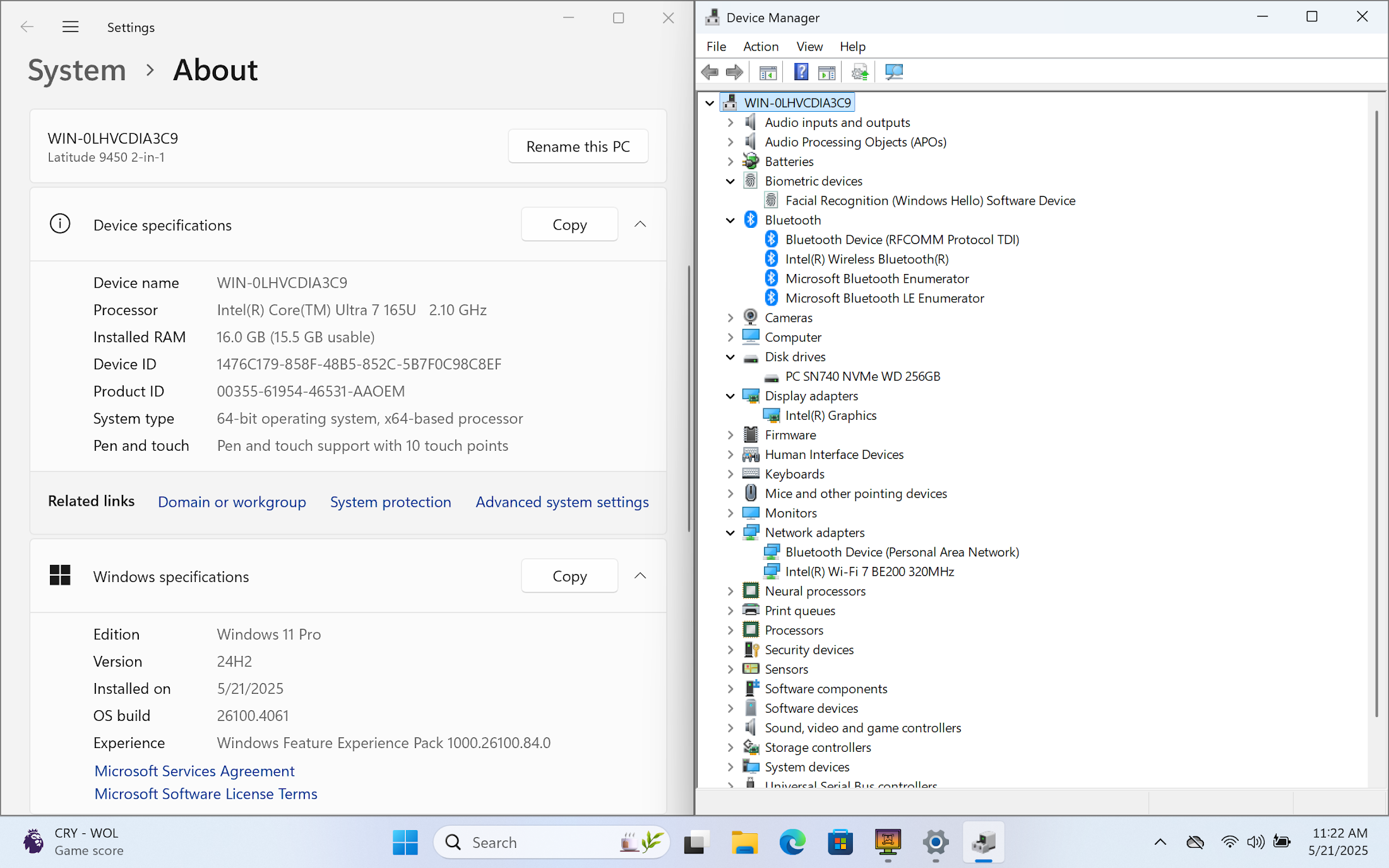1389x868 pixels.
Task: Select PC SN740 NVMe WD 256GB disk
Action: click(x=862, y=376)
